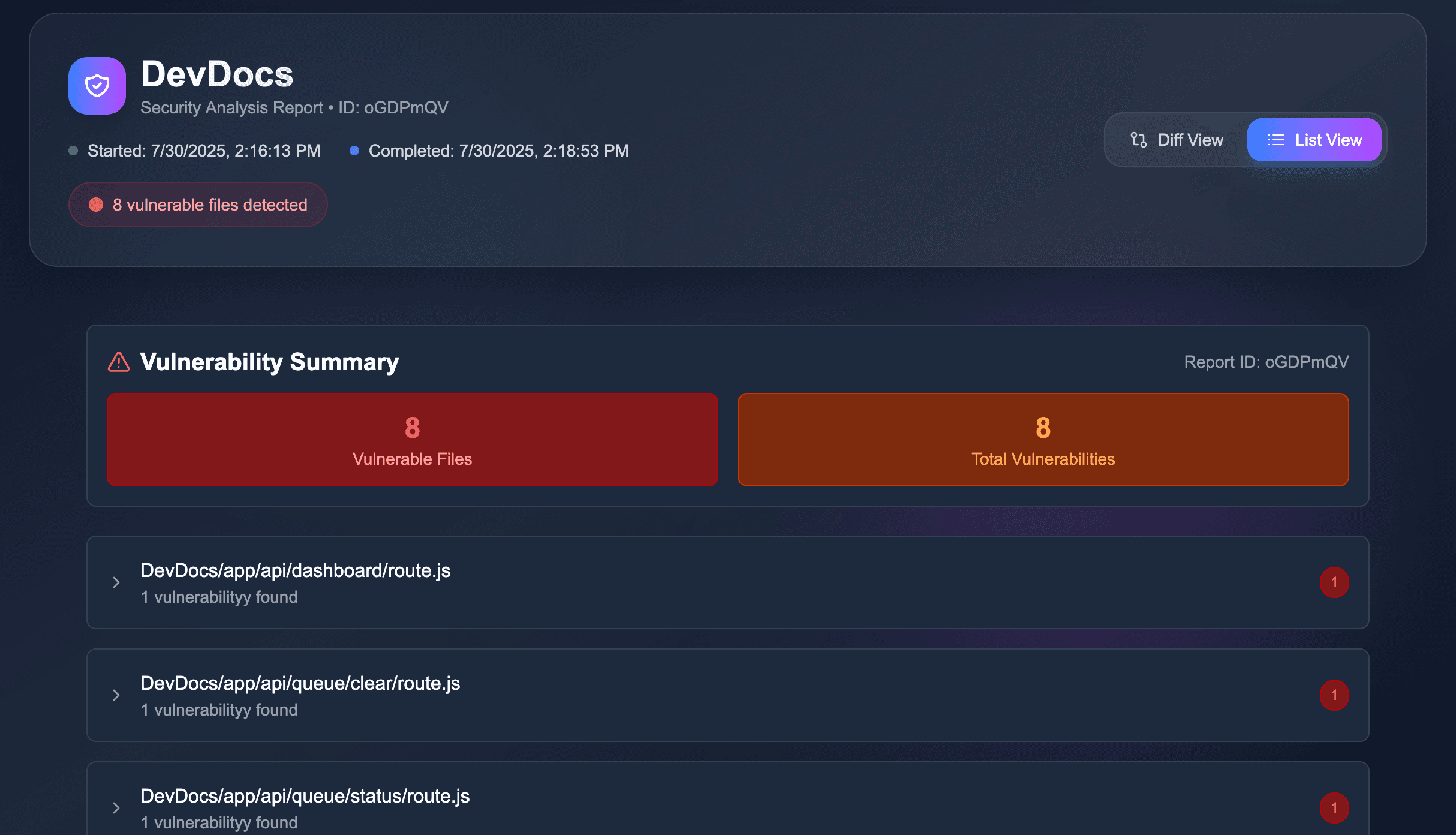The image size is (1456, 835).
Task: Click the list icon inside List View button
Action: pos(1276,140)
